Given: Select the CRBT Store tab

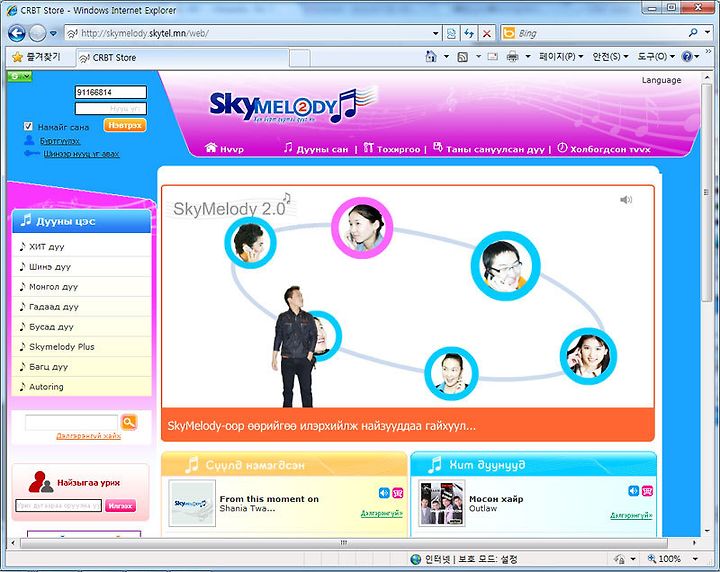Looking at the screenshot, I should point(183,58).
